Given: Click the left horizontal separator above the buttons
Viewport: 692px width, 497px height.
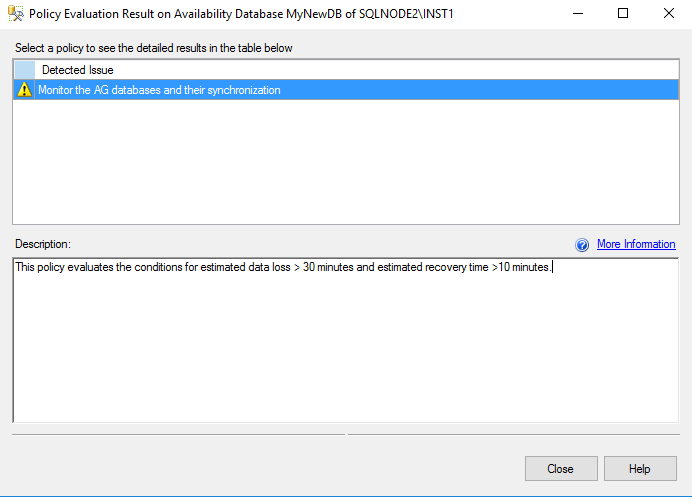Looking at the screenshot, I should [178, 434].
